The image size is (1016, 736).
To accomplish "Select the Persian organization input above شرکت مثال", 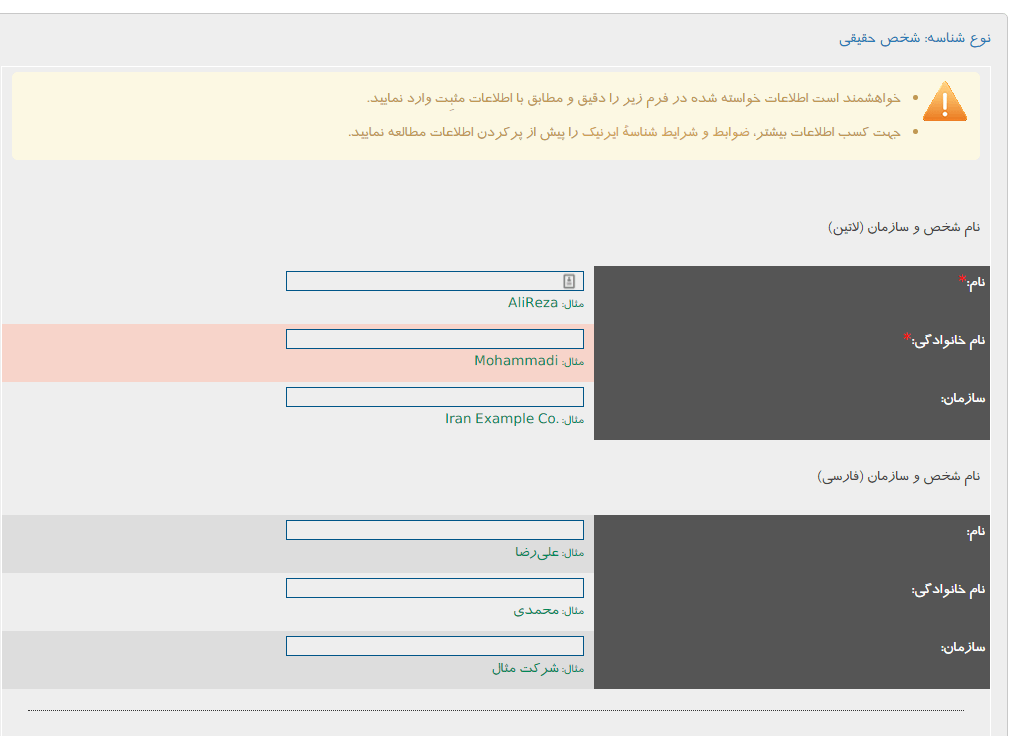I will [x=434, y=646].
